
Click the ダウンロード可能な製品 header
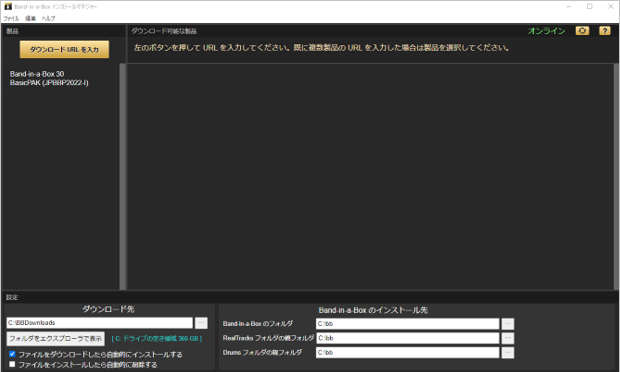click(x=164, y=31)
